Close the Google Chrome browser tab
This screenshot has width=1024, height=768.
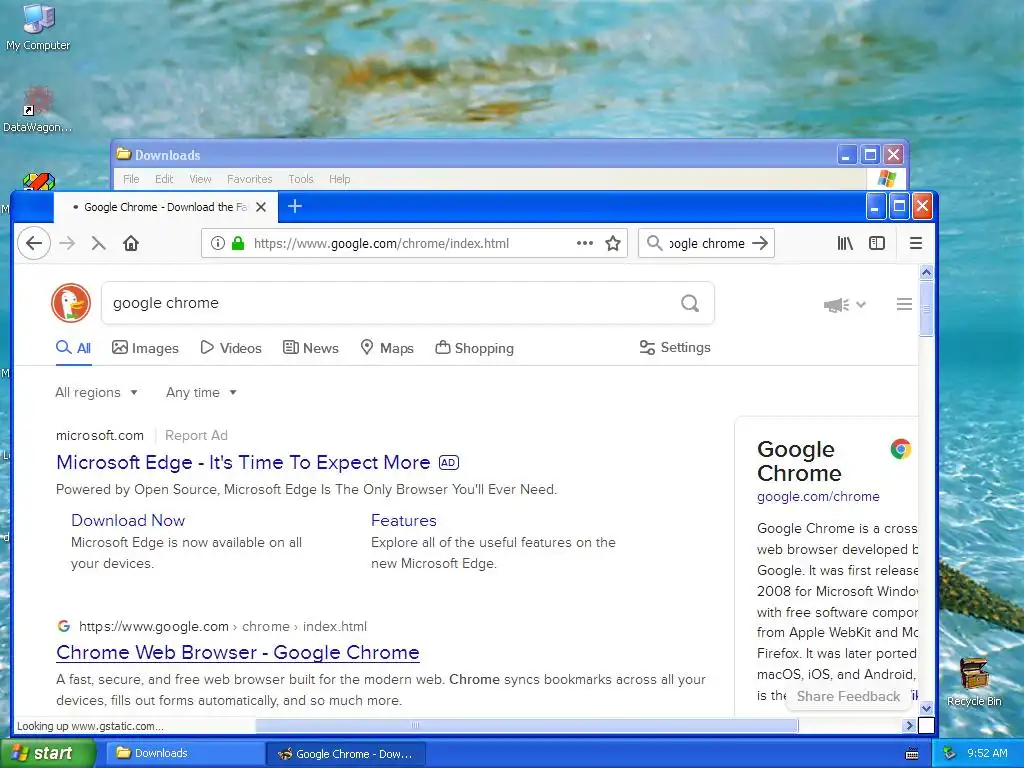pos(261,207)
